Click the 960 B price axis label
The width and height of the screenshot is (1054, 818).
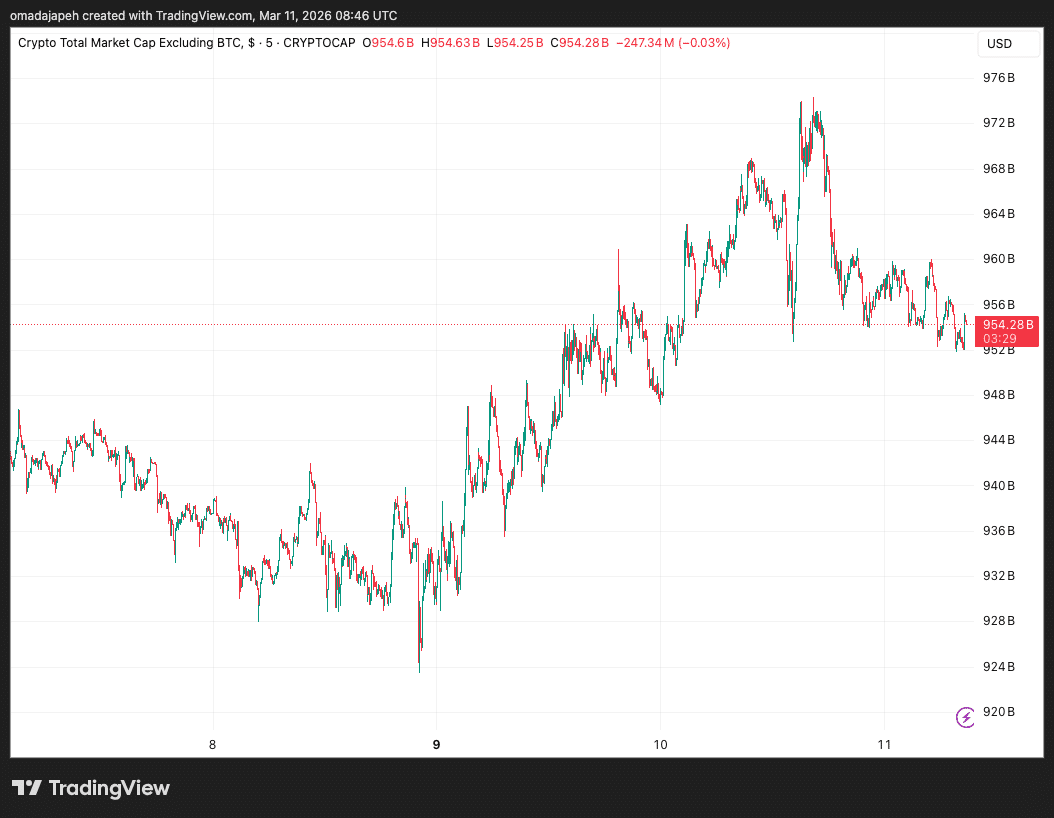[x=999, y=259]
